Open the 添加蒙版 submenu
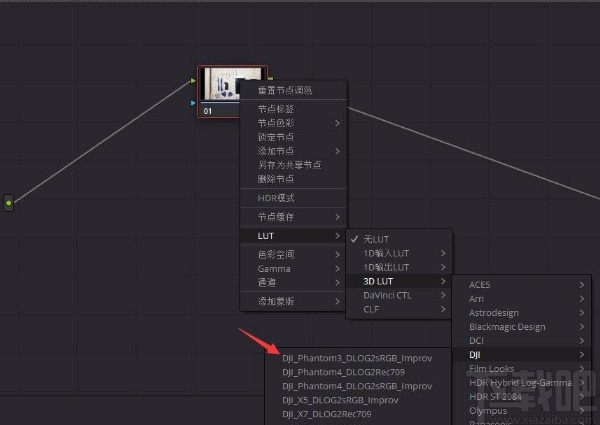The image size is (600, 425). click(293, 301)
